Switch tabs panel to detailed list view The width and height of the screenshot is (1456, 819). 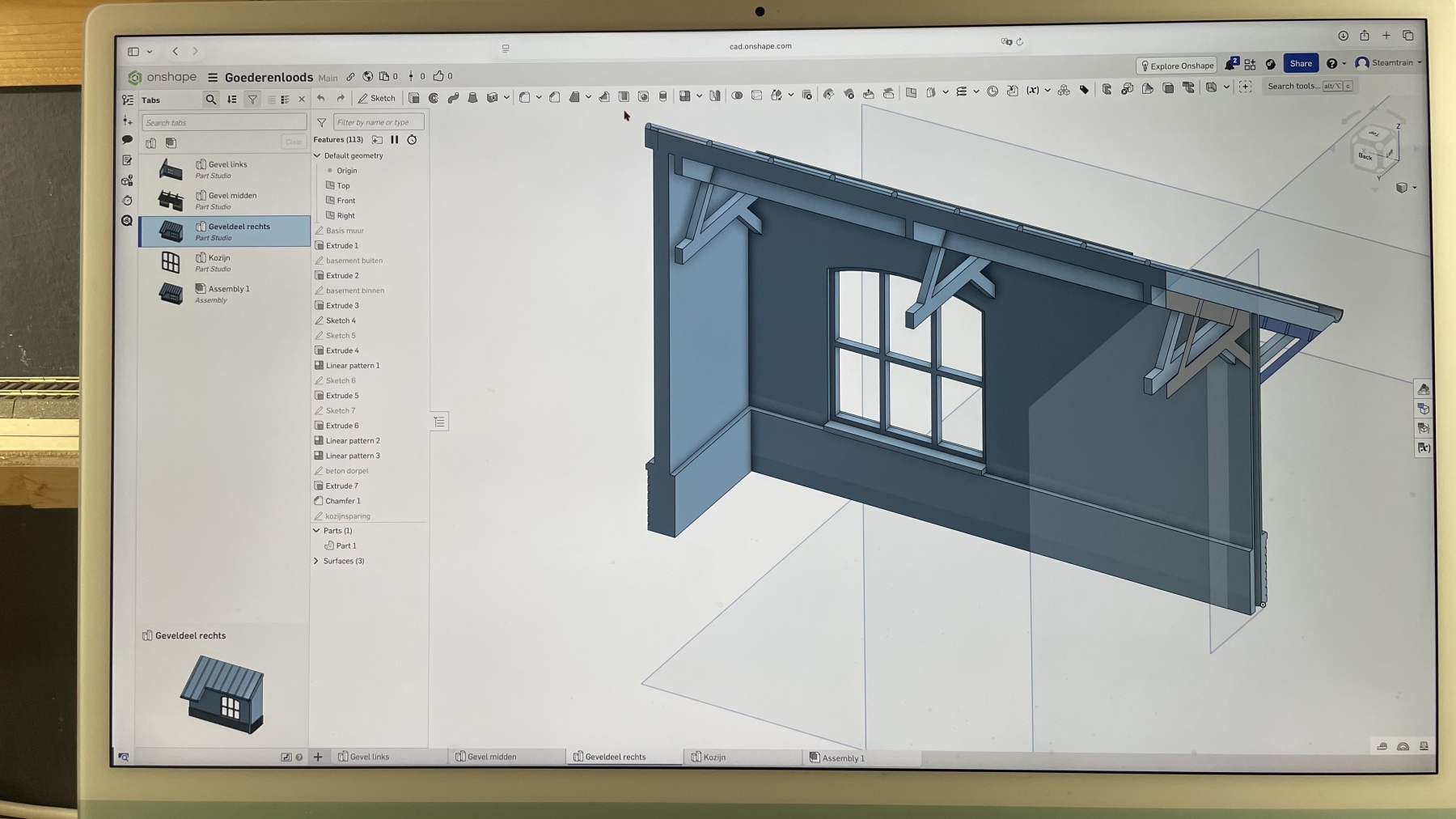click(x=285, y=100)
